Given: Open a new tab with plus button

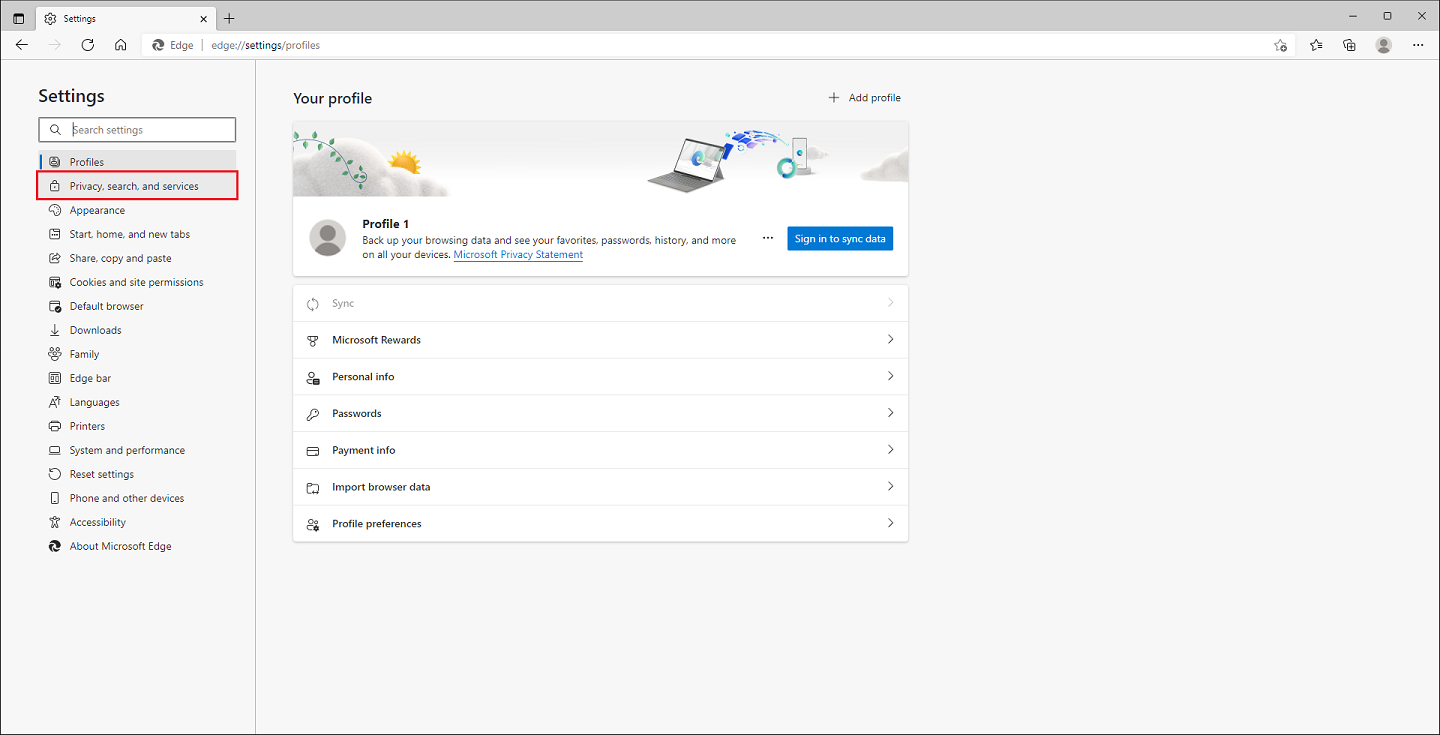Looking at the screenshot, I should click(229, 18).
